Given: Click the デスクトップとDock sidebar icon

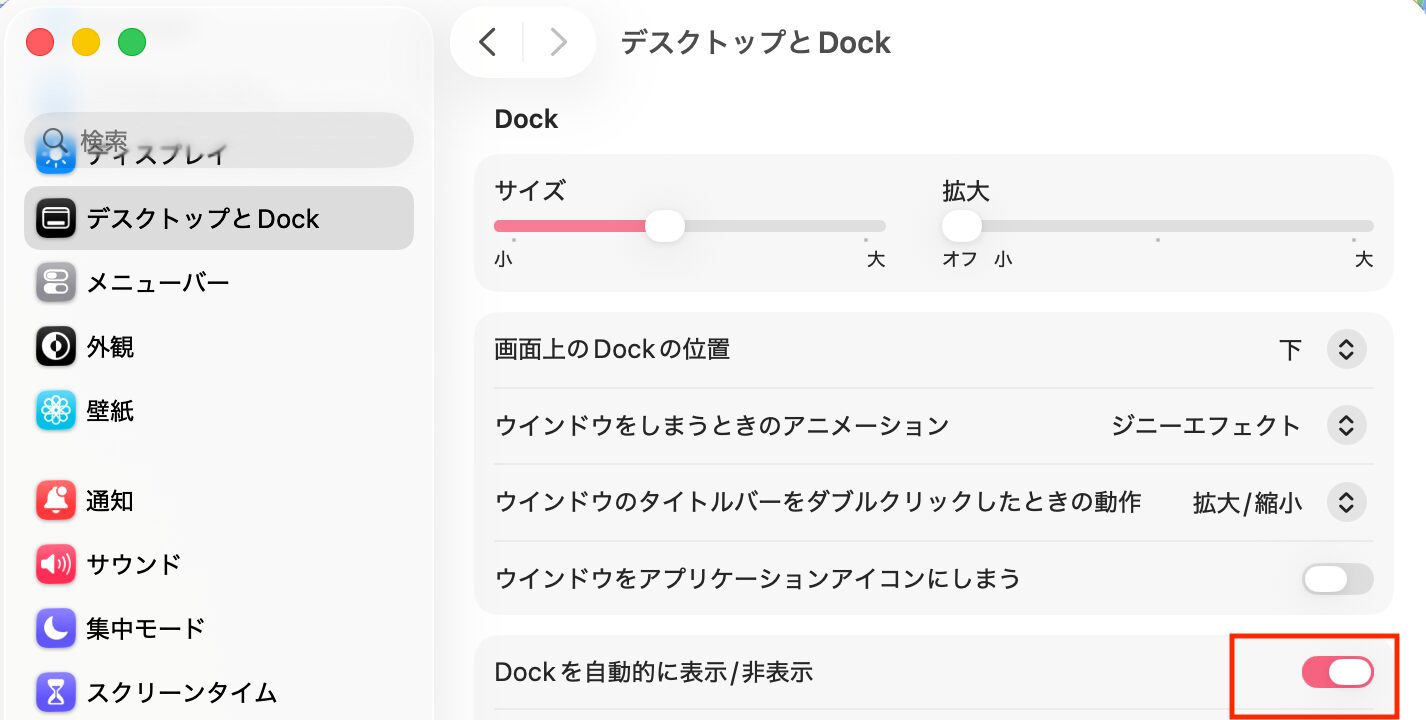Looking at the screenshot, I should (56, 218).
